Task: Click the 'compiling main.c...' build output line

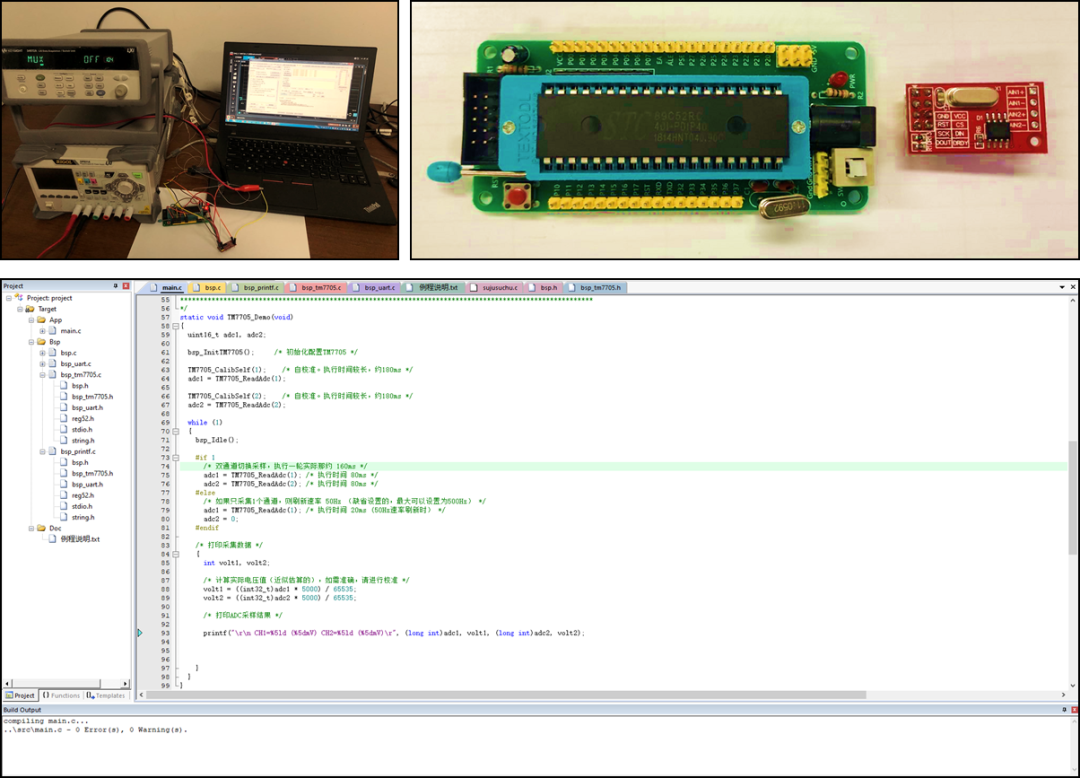Action: pyautogui.click(x=45, y=721)
